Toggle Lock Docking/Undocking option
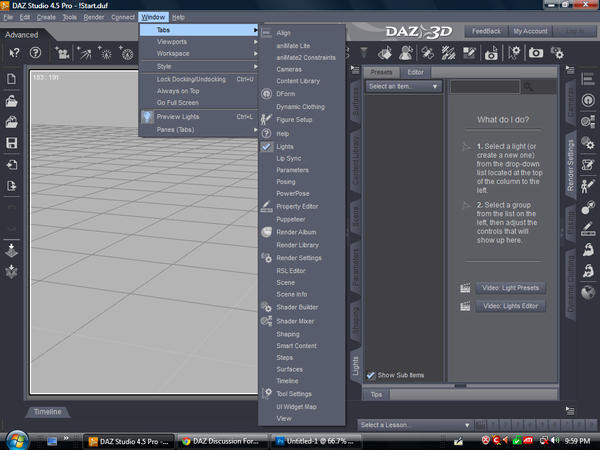Image resolution: width=600 pixels, height=450 pixels. pyautogui.click(x=199, y=79)
